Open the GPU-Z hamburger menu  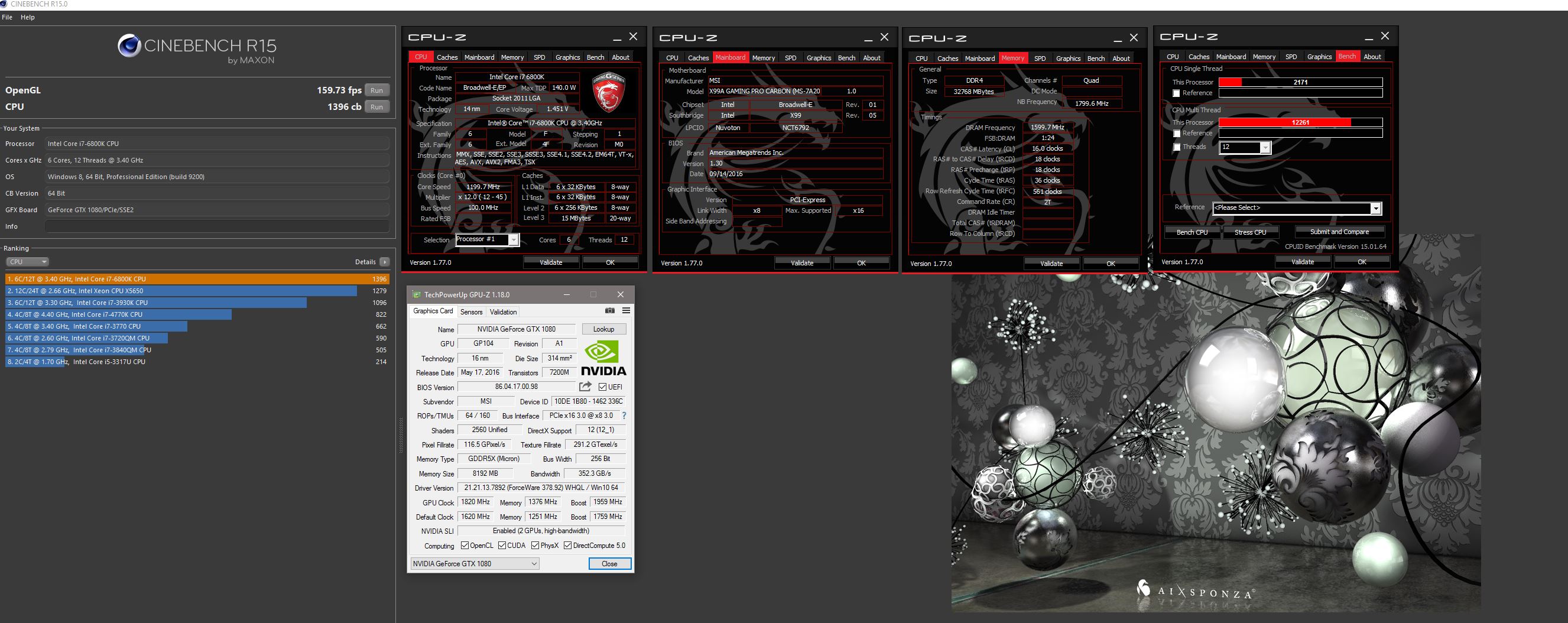click(x=626, y=310)
